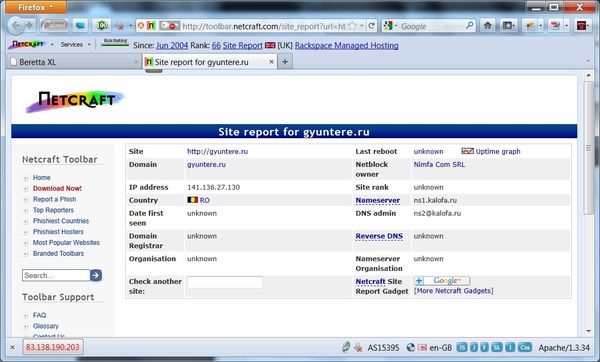Click the gyuntere.ru domain link
The image size is (600, 362).
pos(206,165)
